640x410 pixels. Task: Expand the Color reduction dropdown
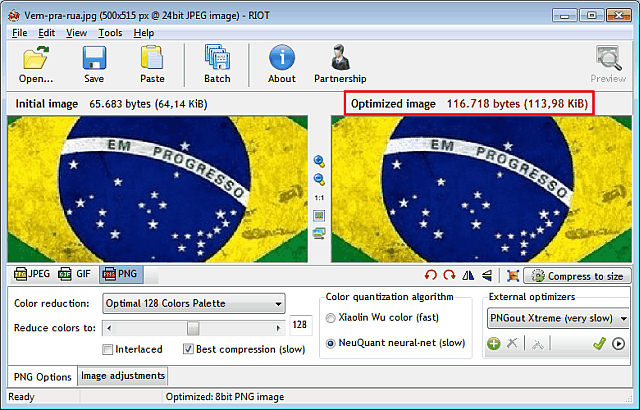[277, 303]
